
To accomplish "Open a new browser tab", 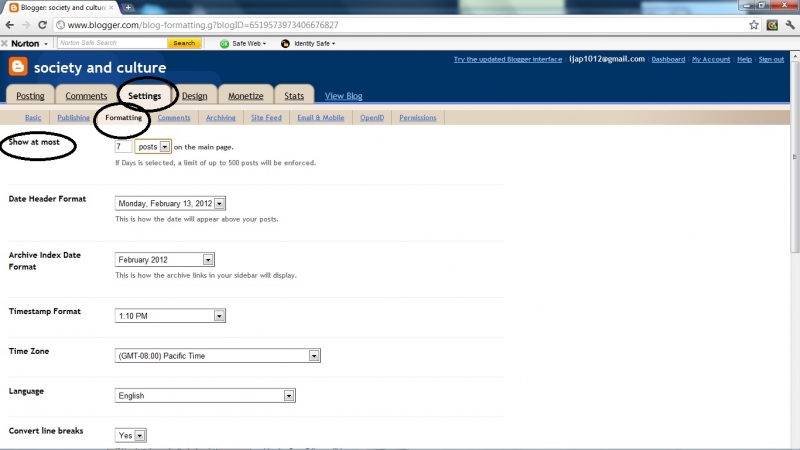I will tap(128, 7).
